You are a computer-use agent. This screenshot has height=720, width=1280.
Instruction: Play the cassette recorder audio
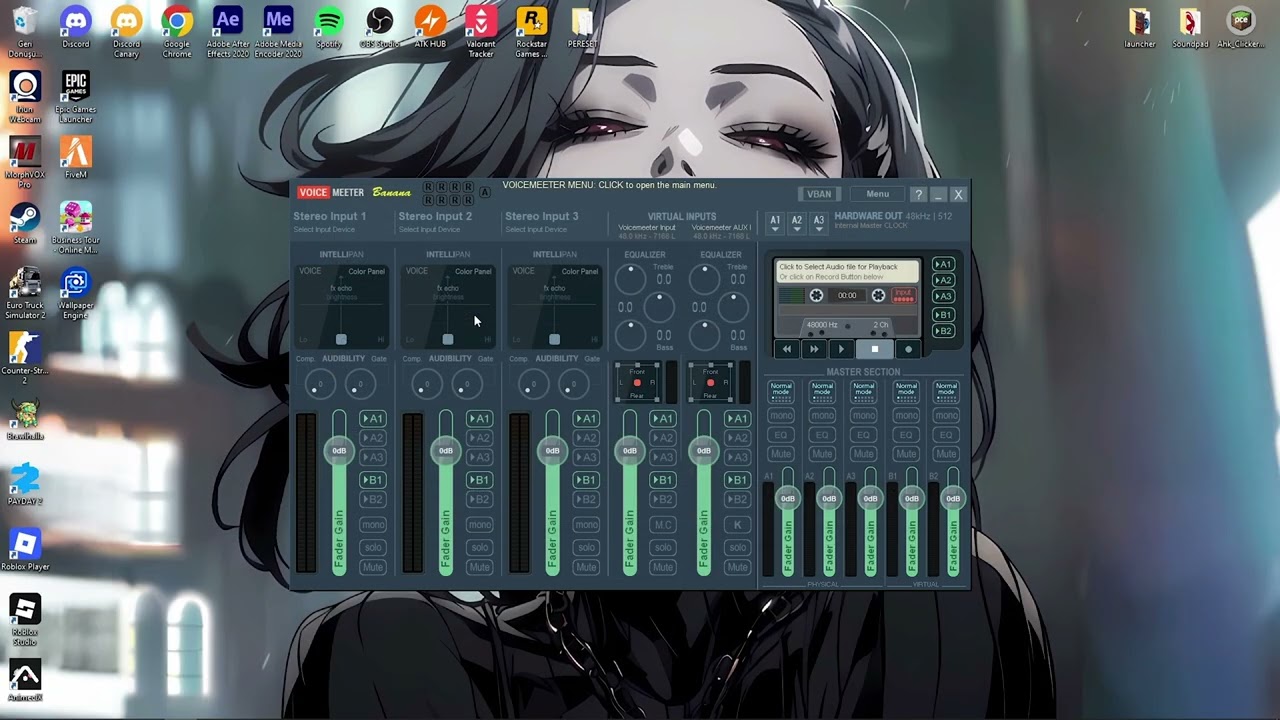[841, 349]
